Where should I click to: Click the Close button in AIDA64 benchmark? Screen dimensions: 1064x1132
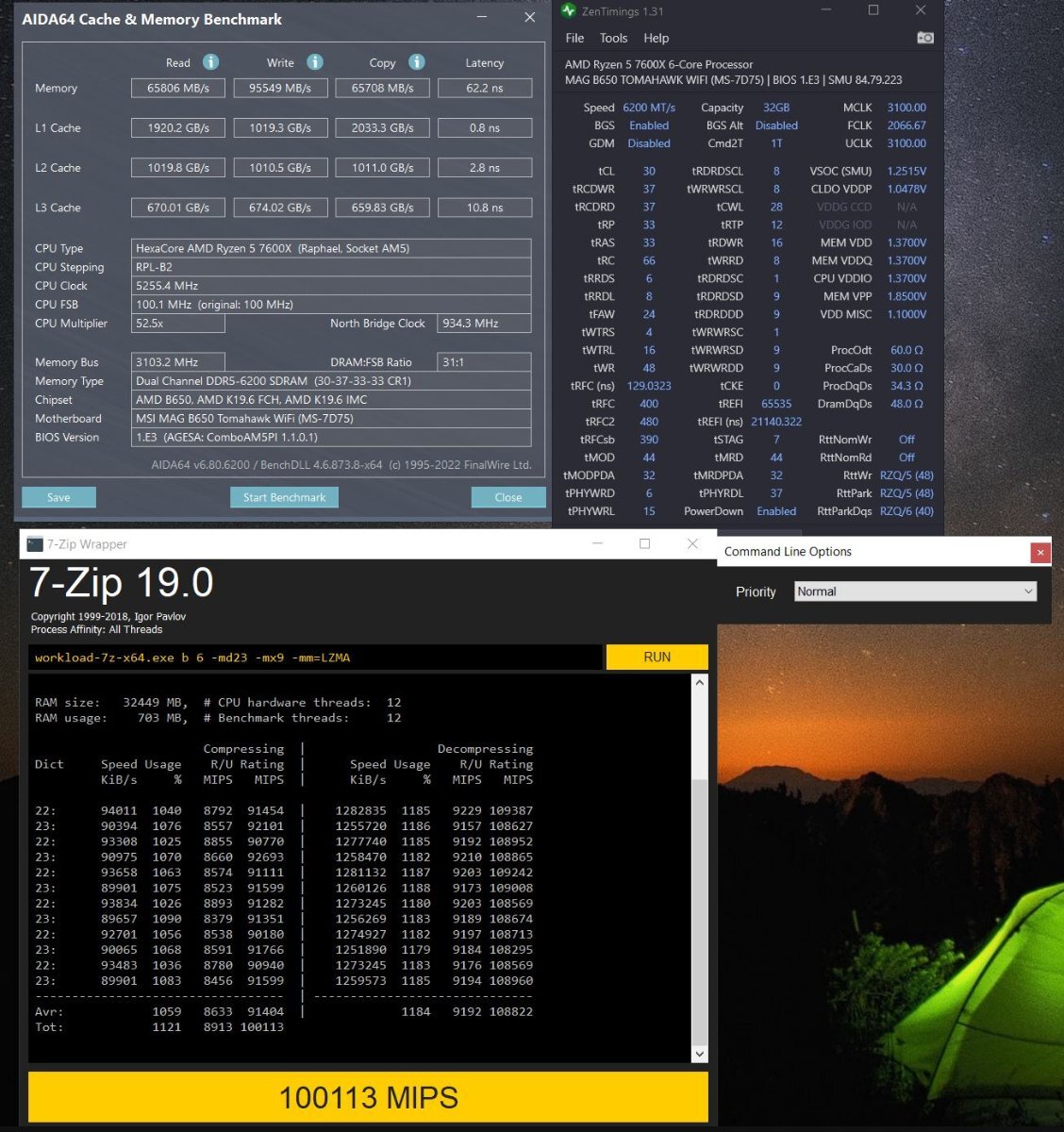click(508, 497)
